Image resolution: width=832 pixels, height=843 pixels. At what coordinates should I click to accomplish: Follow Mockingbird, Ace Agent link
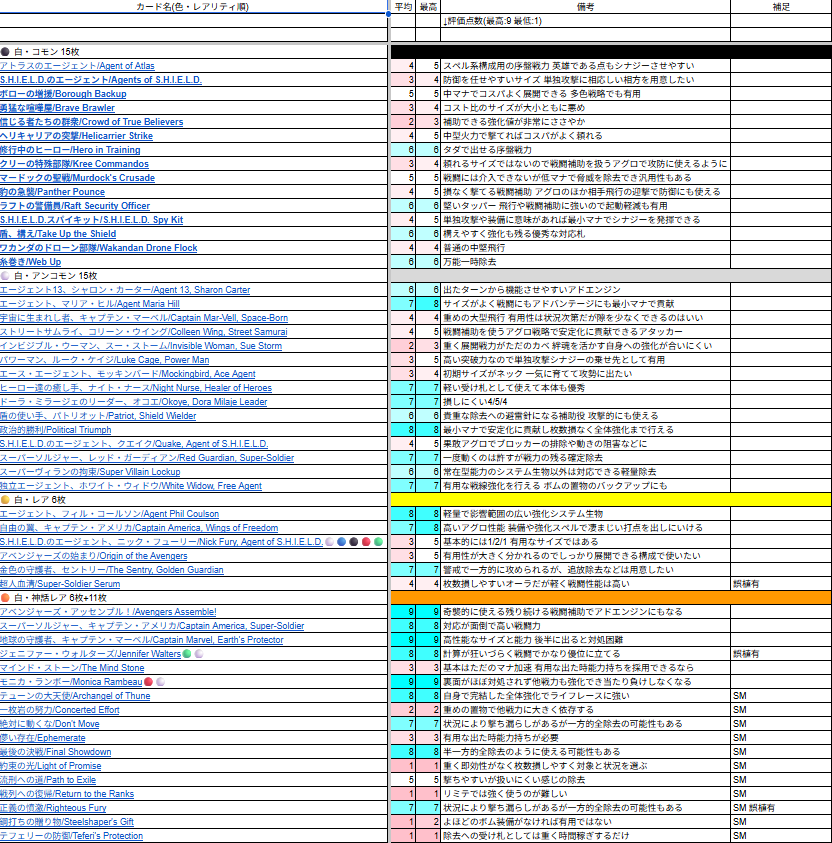(127, 374)
